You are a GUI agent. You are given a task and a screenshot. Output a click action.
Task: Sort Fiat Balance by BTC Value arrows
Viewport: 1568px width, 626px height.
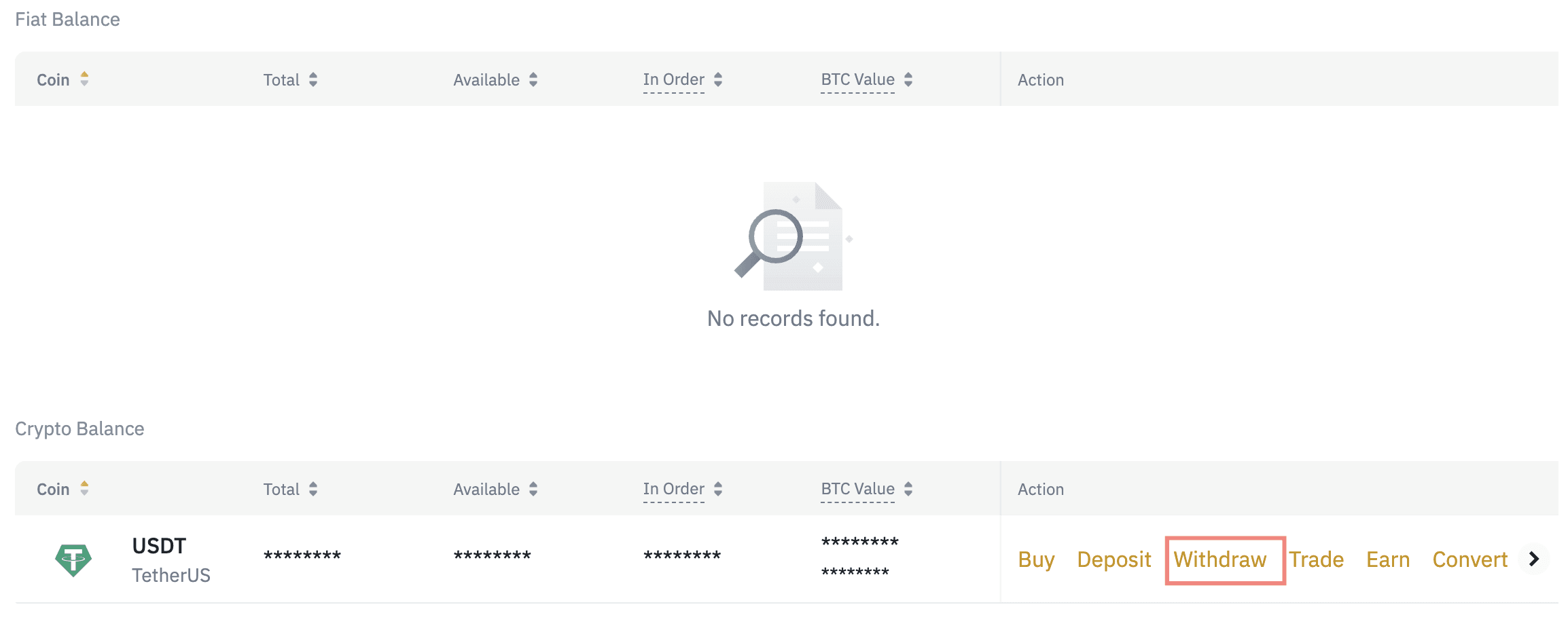click(x=908, y=80)
